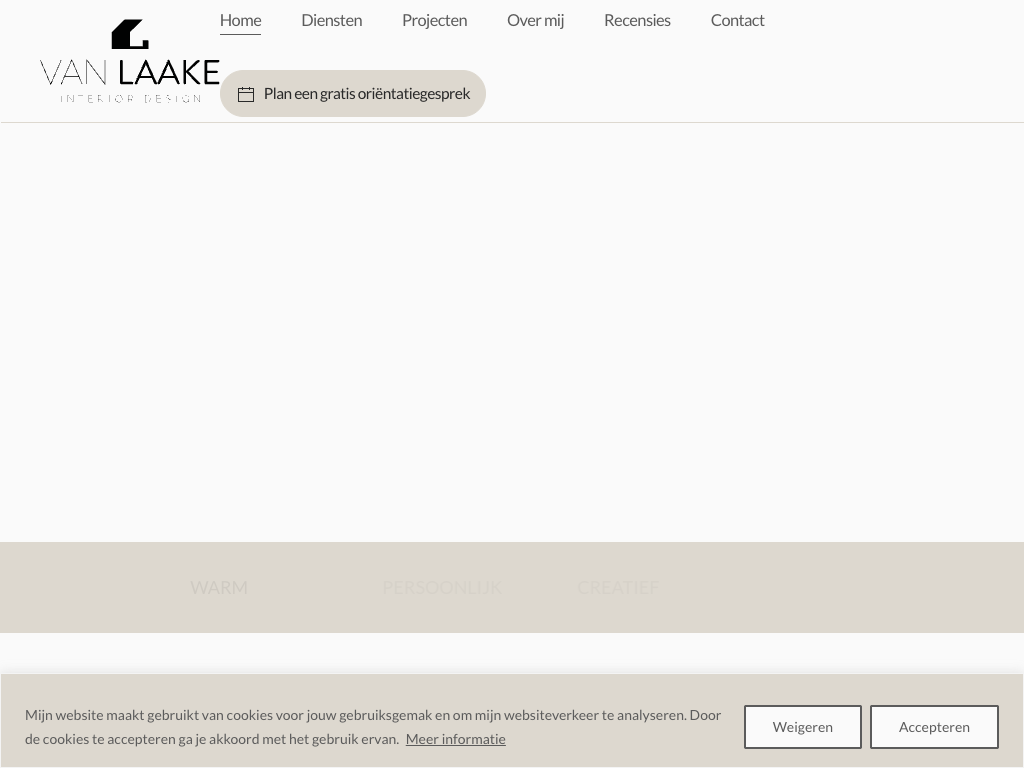Viewport: 1024px width, 768px height.
Task: Open the Contact page
Action: [737, 20]
